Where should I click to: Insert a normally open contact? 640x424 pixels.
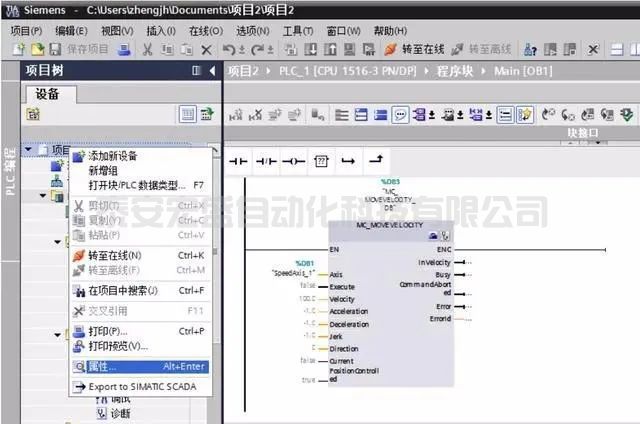[x=239, y=160]
